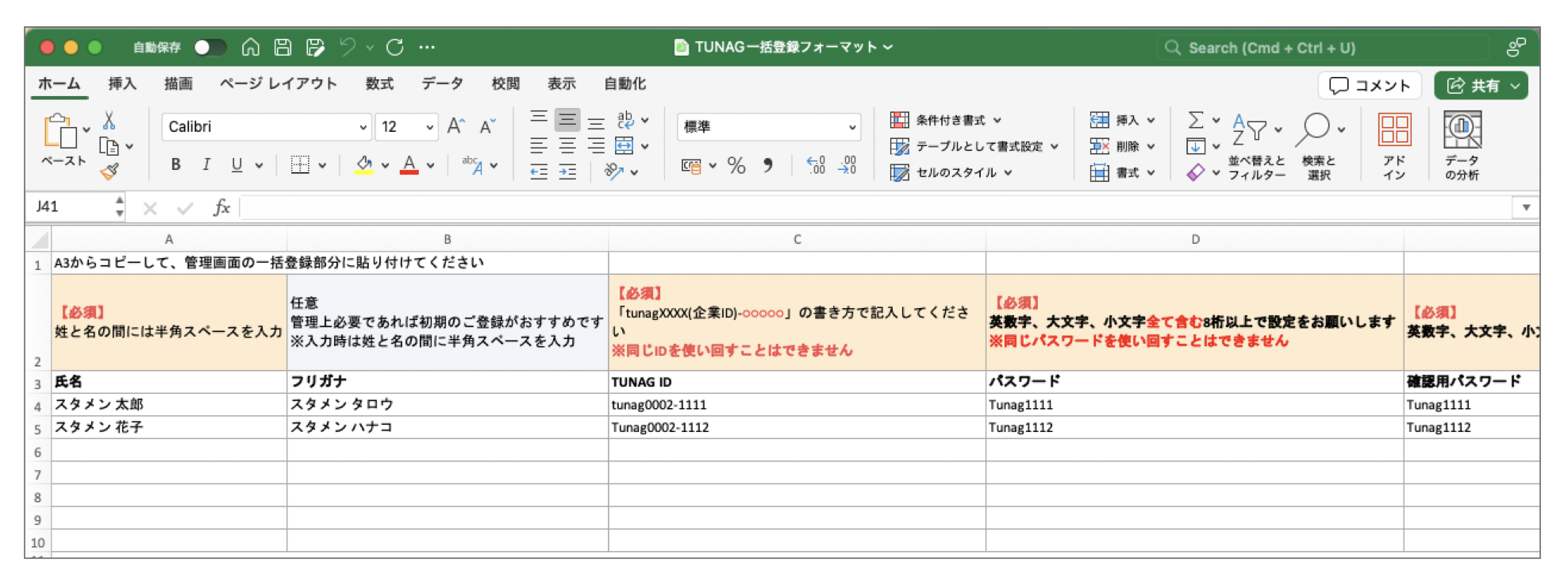Viewport: 1568px width, 586px height.
Task: Toggle Bold formatting
Action: pyautogui.click(x=175, y=164)
